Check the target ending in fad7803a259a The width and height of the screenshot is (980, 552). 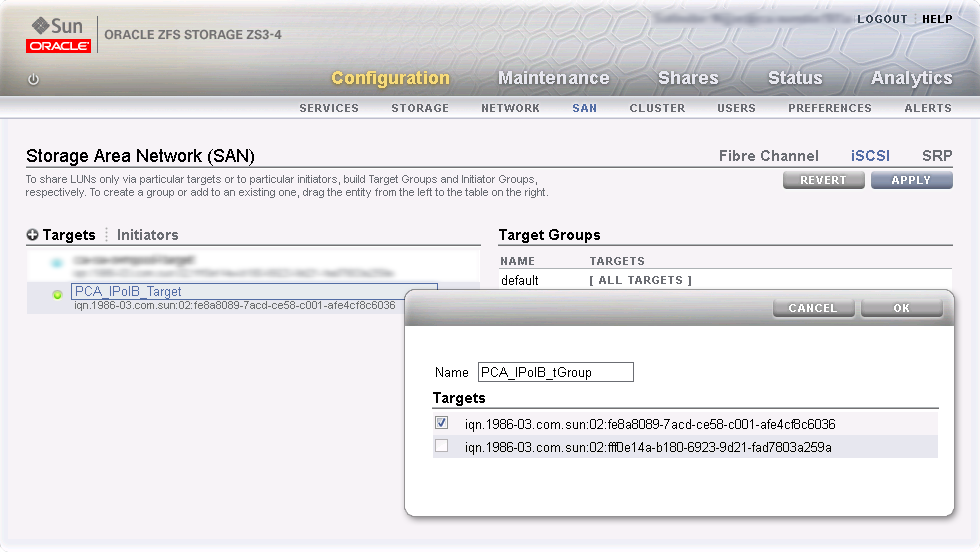coord(442,446)
